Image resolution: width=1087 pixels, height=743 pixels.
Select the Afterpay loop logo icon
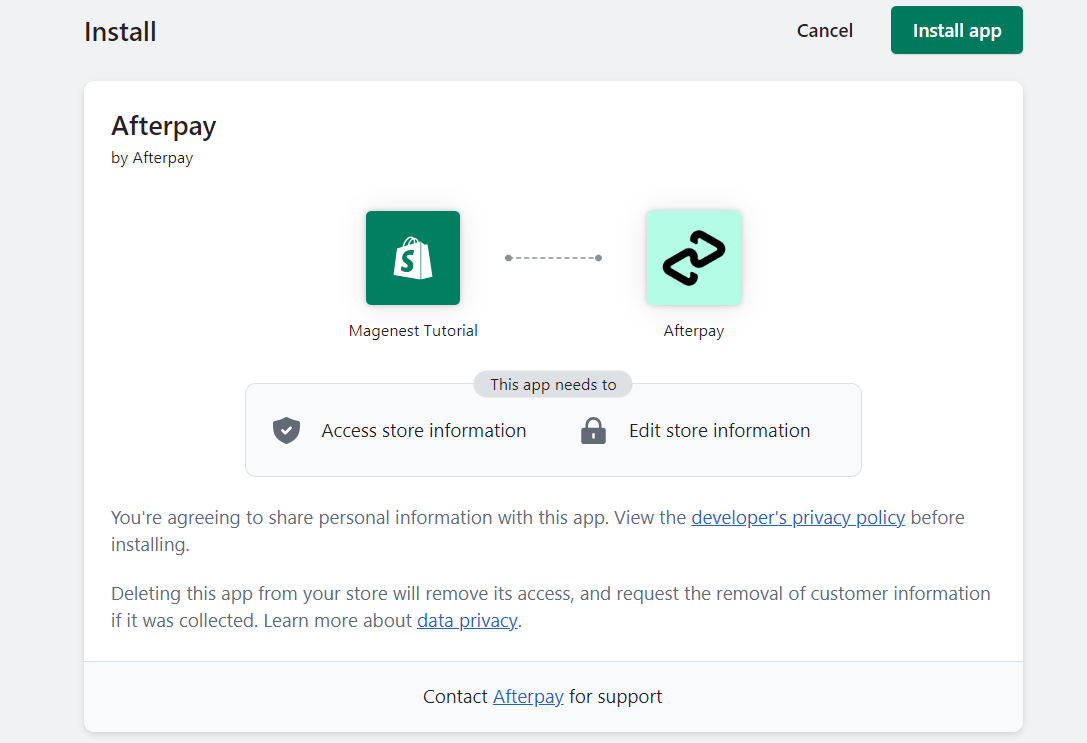pos(694,257)
